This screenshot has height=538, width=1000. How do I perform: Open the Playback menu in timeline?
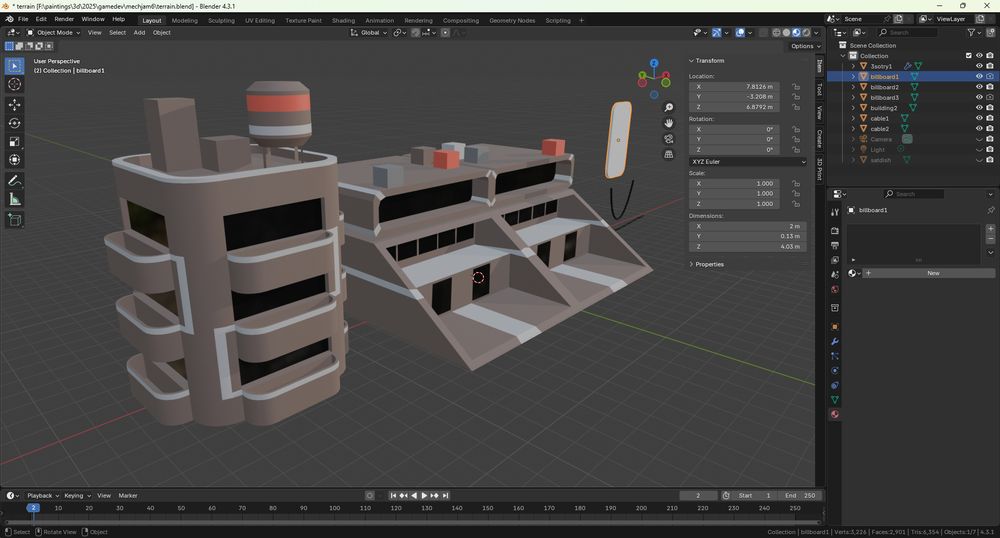click(42, 495)
